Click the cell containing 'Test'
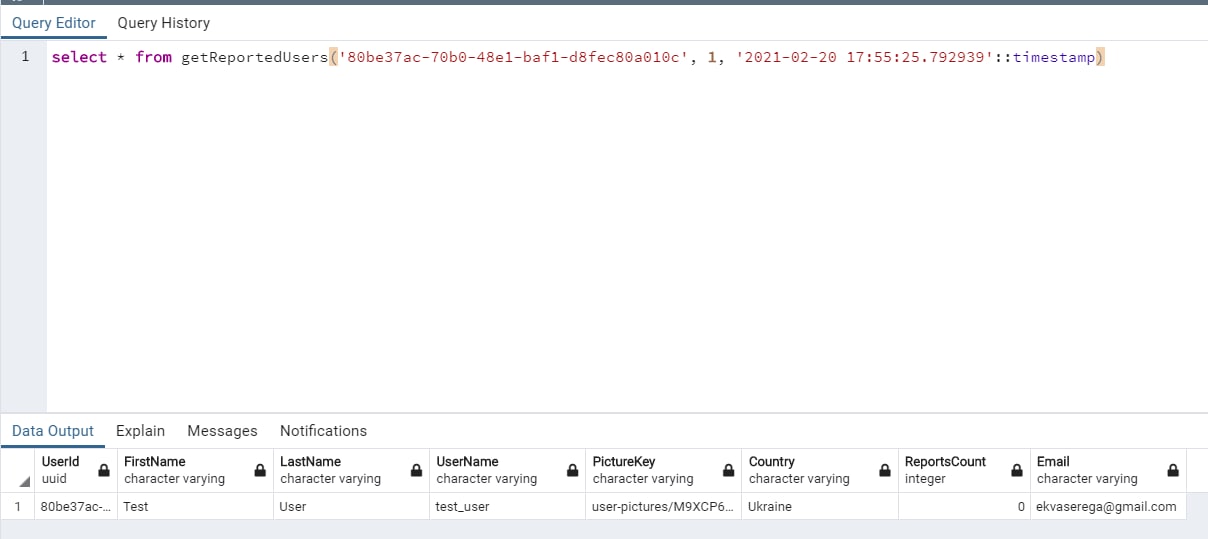 tap(195, 506)
